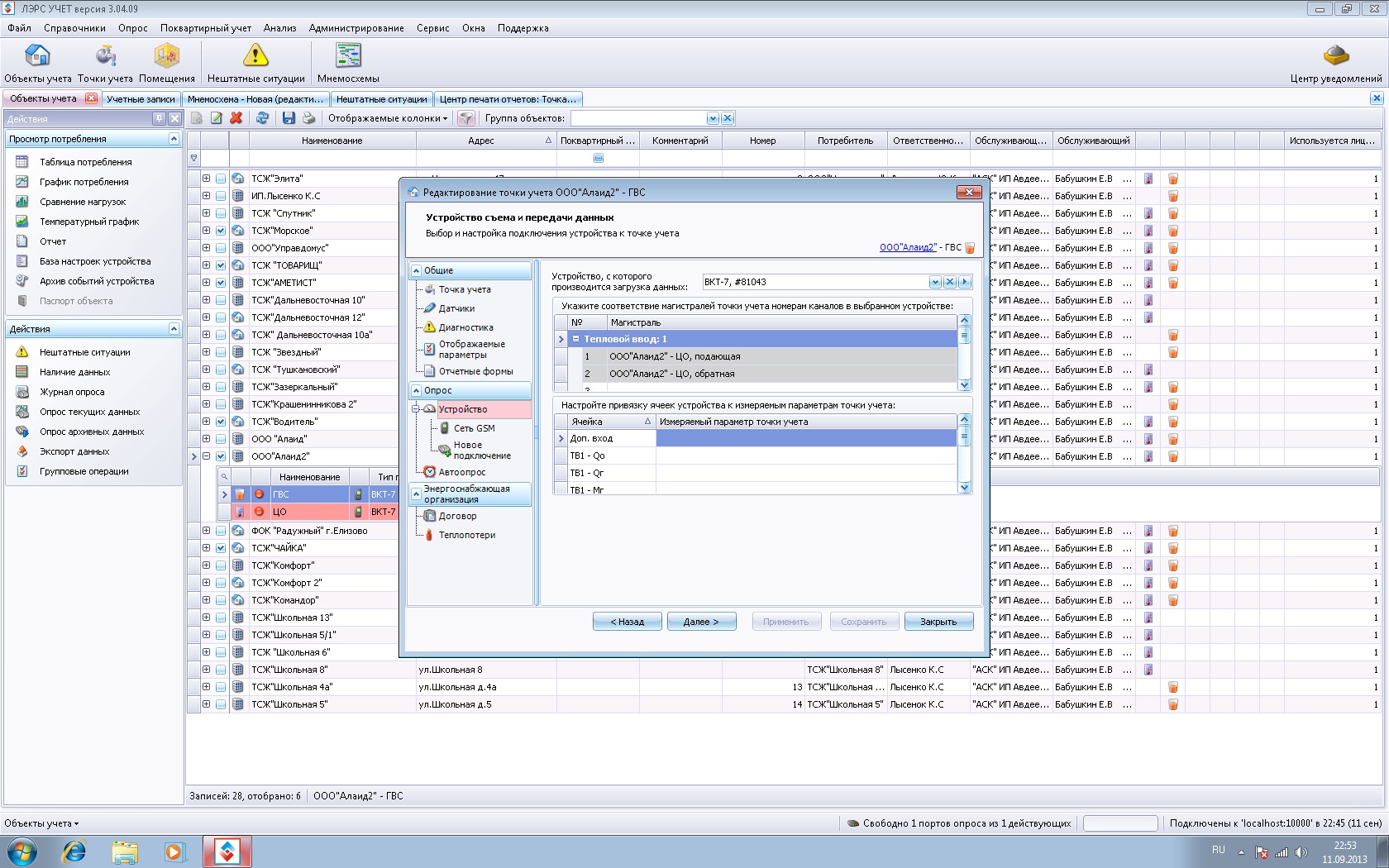The image size is (1389, 868).
Task: Select Теплопотери in dialog tree
Action: 466,535
